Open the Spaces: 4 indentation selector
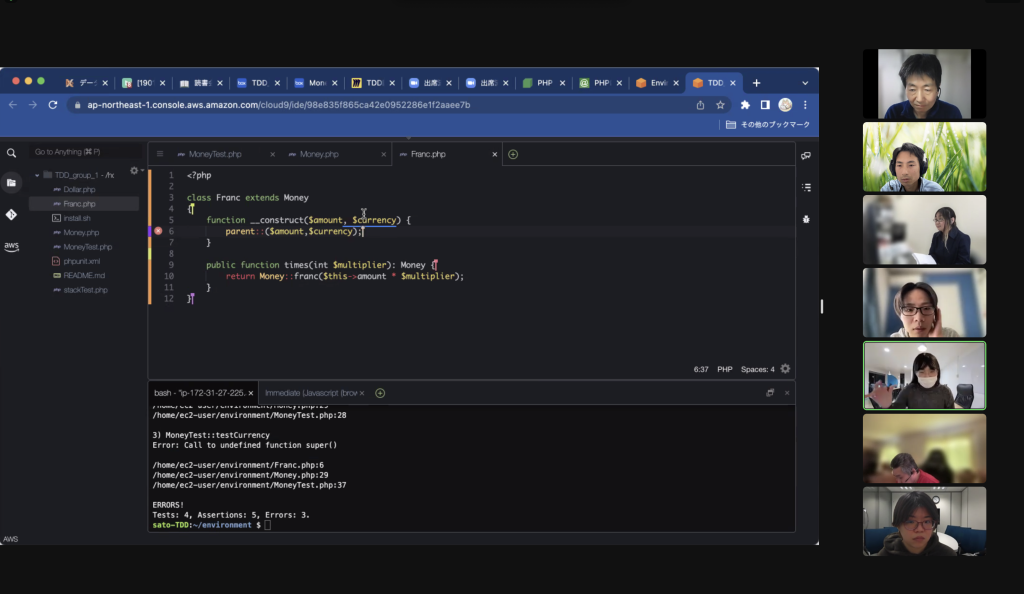Image resolution: width=1024 pixels, height=594 pixels. 758,369
